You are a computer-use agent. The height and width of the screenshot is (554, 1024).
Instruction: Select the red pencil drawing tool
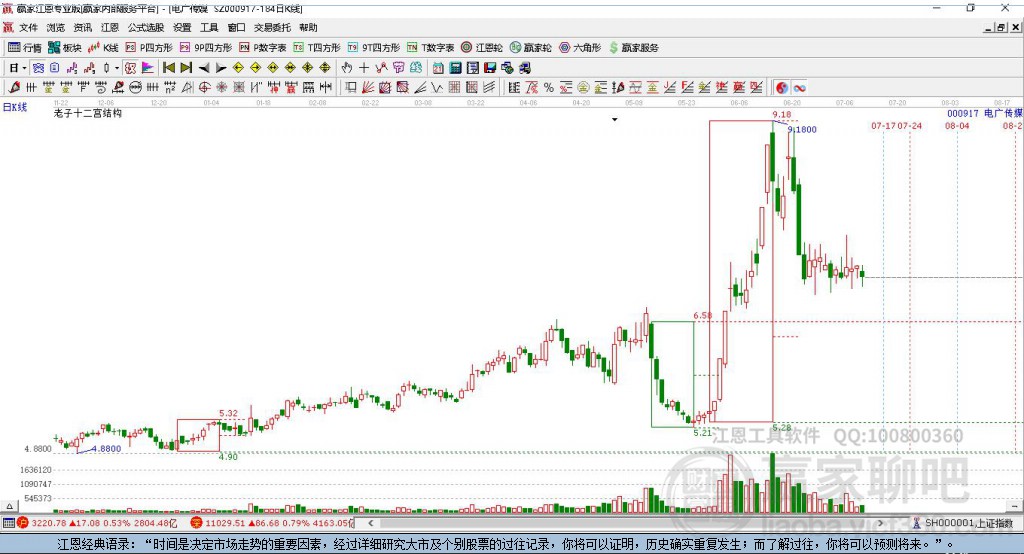(x=14, y=88)
